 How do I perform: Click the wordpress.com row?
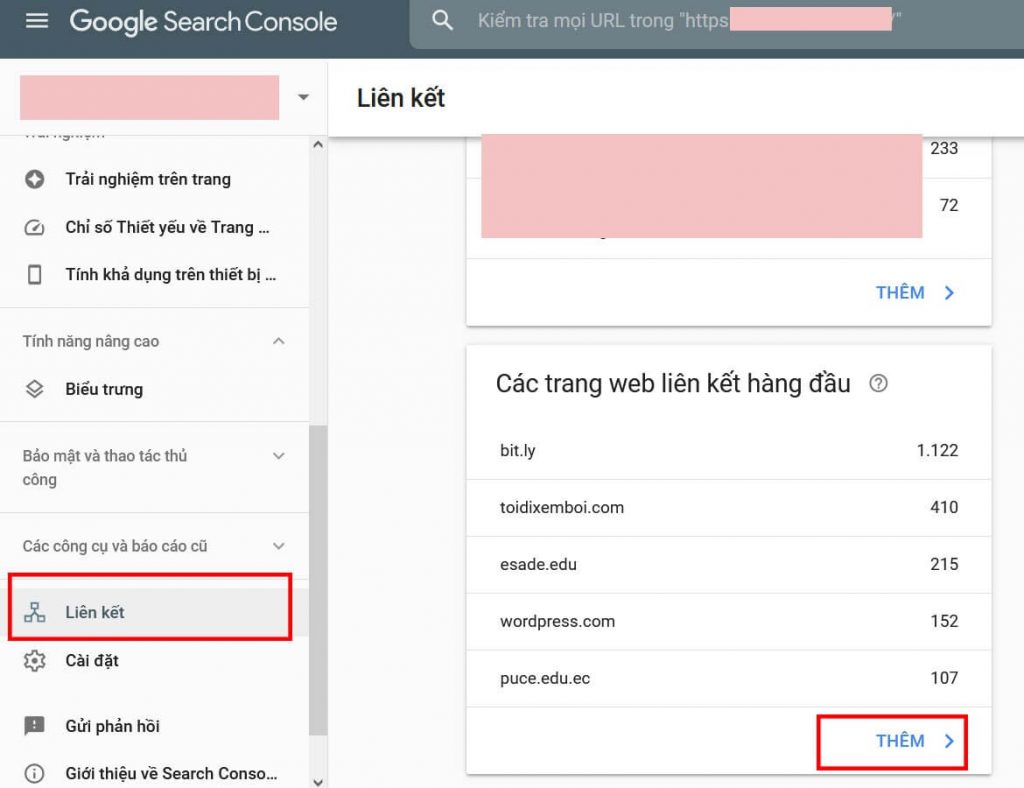pyautogui.click(x=729, y=622)
